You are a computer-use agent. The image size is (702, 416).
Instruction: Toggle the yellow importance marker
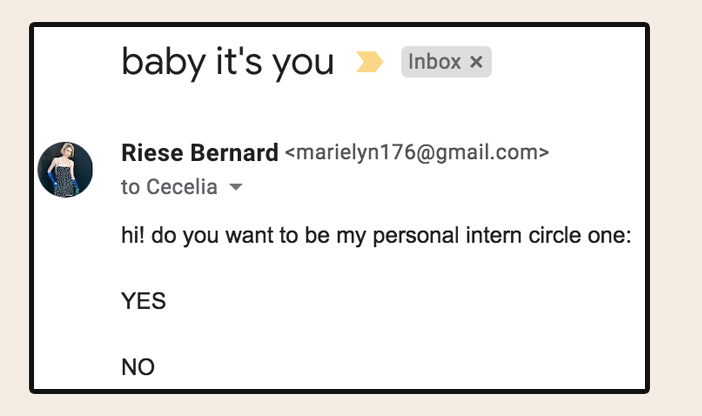pos(369,62)
